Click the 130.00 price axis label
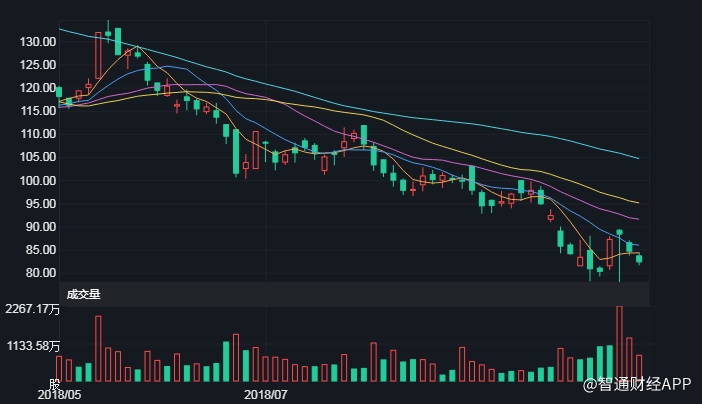 pos(36,42)
